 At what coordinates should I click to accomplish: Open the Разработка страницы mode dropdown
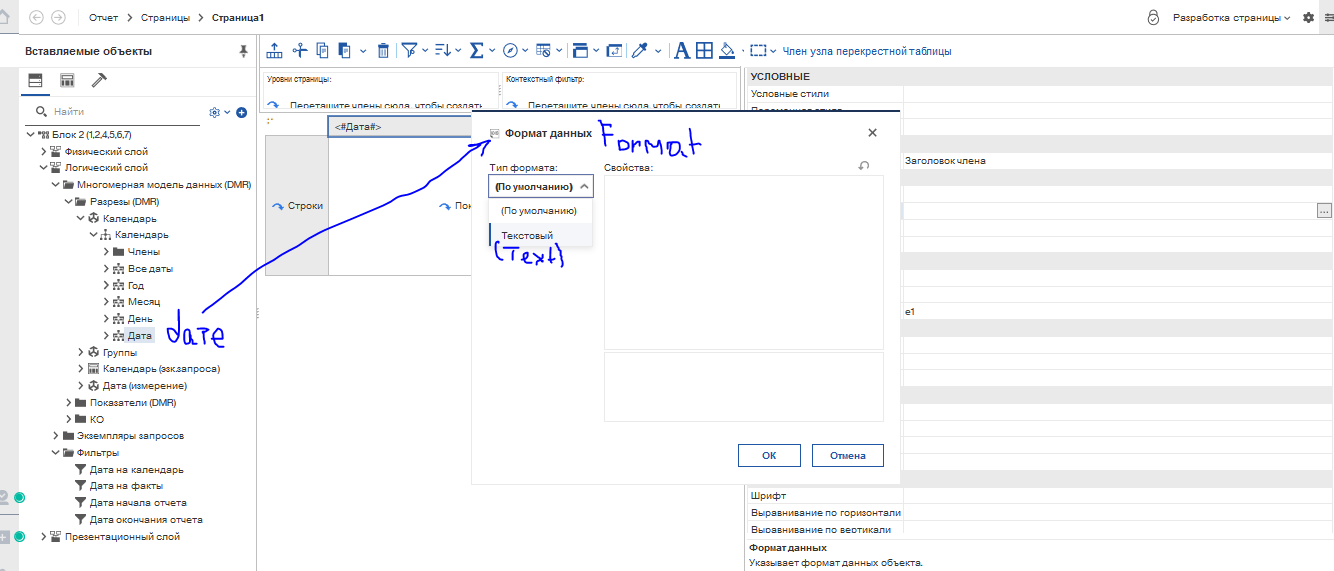coord(1231,18)
